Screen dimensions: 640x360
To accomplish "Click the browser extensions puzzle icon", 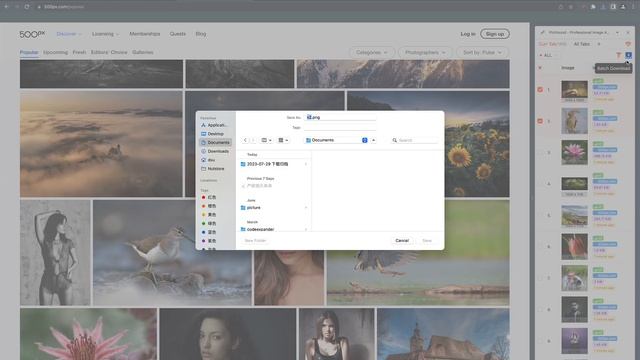I will point(593,7).
